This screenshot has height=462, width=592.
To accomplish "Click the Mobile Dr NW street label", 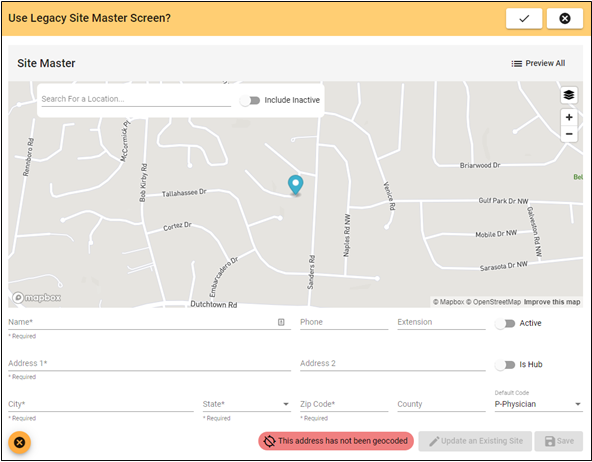I will coord(496,234).
